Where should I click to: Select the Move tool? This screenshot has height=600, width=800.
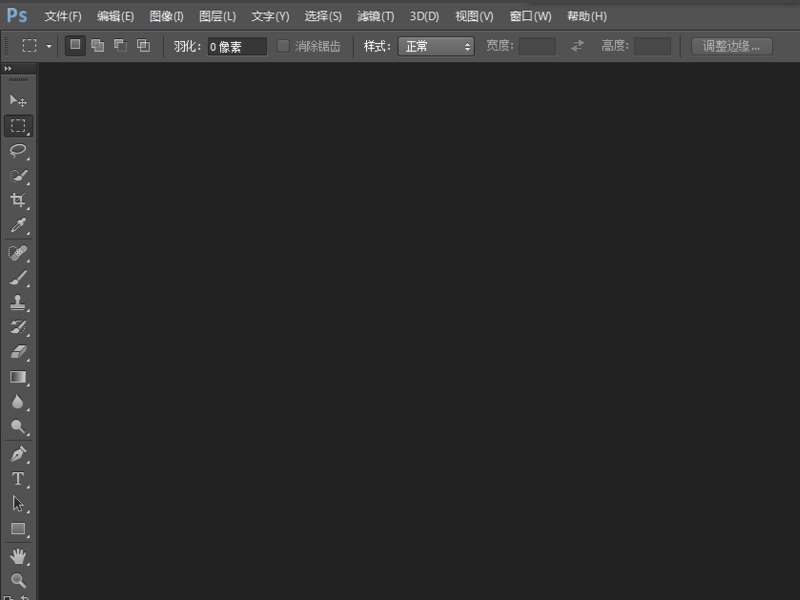tap(17, 100)
